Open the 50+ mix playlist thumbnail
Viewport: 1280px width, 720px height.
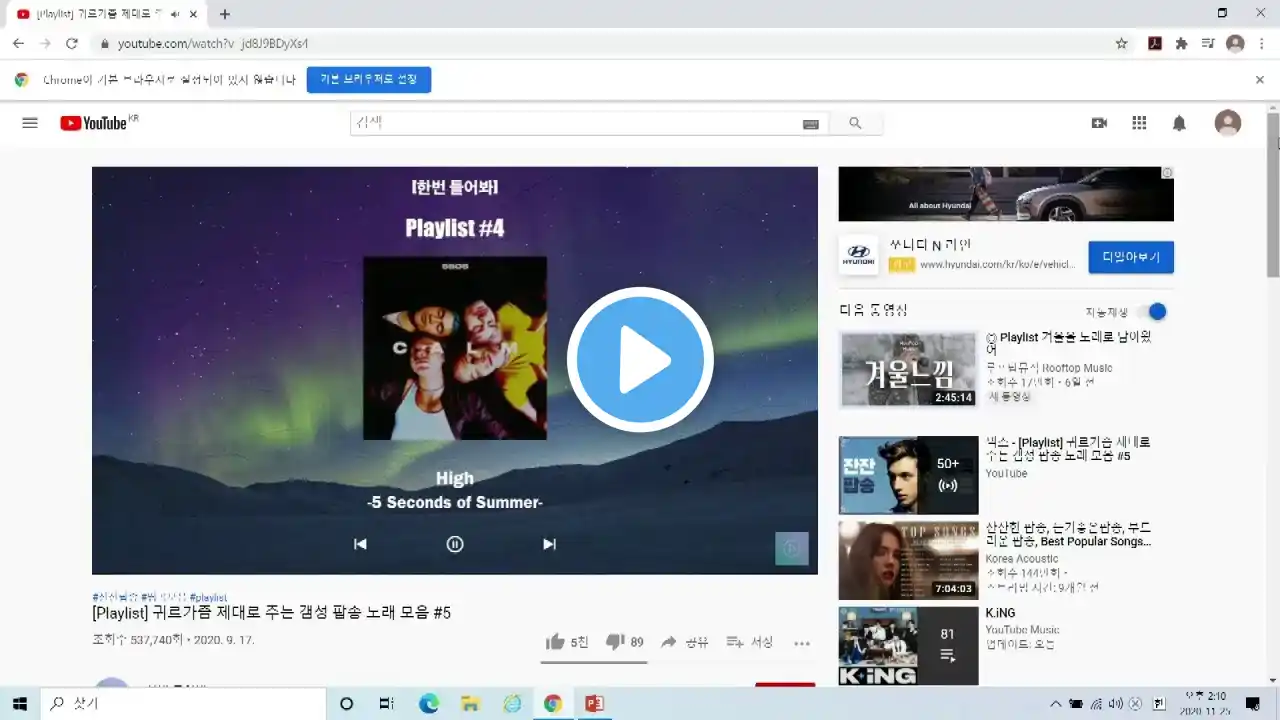(x=908, y=475)
